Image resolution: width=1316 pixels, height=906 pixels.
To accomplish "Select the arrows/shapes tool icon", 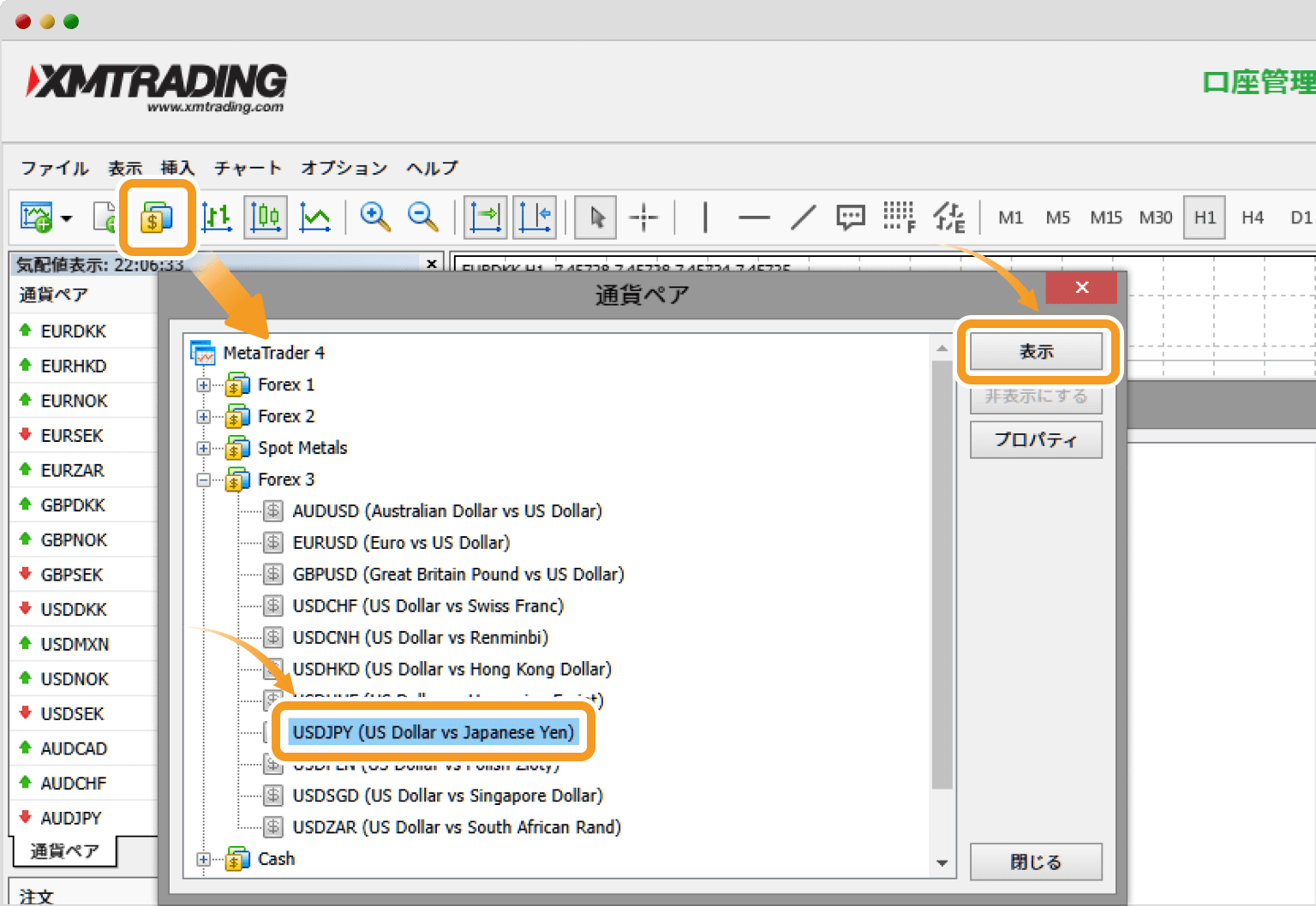I will (x=948, y=218).
